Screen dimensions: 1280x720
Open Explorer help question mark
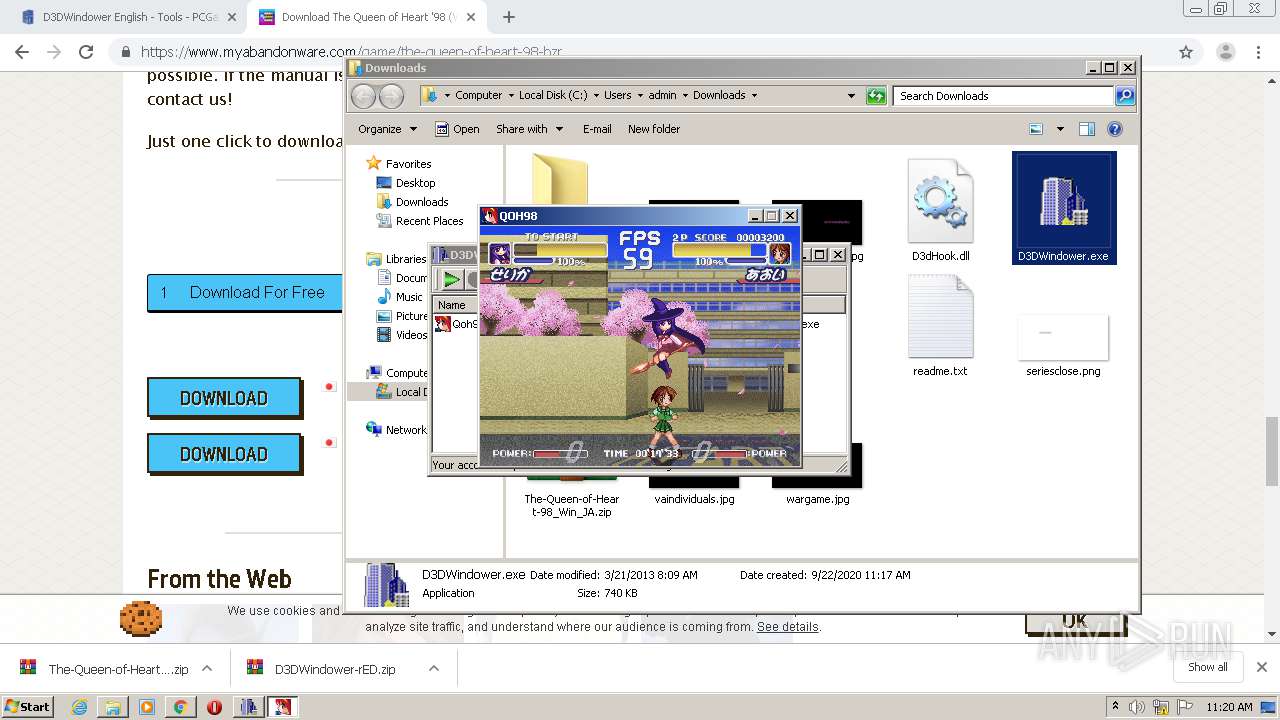1115,129
